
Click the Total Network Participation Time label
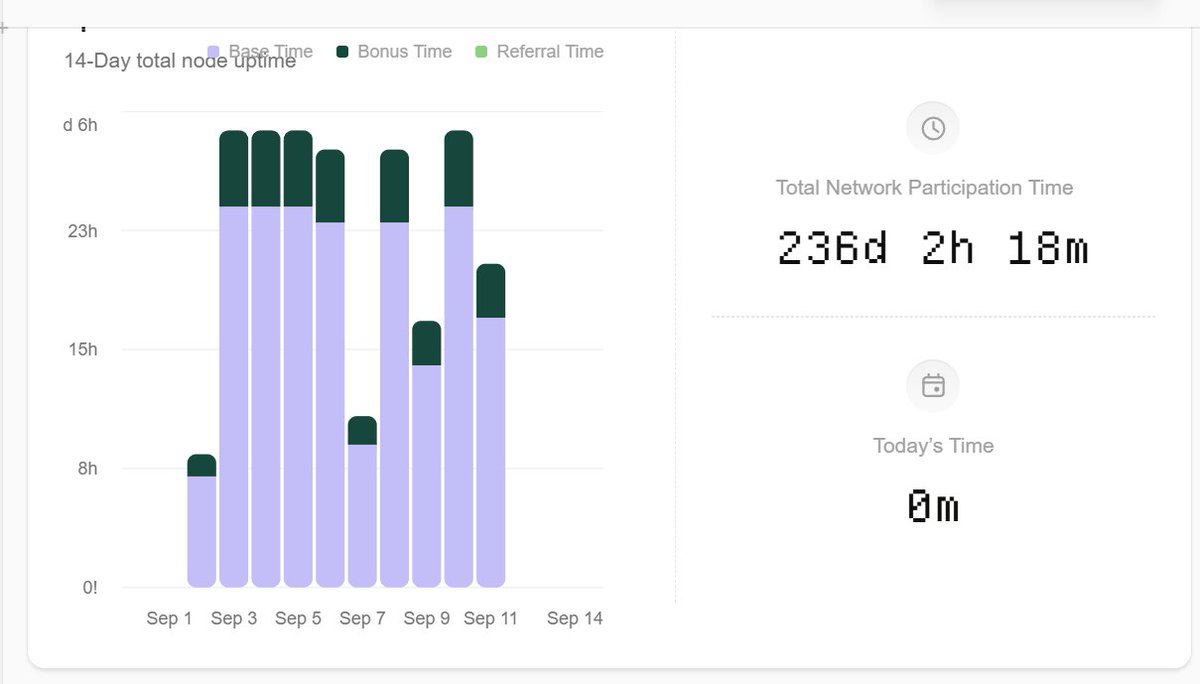[x=925, y=187]
